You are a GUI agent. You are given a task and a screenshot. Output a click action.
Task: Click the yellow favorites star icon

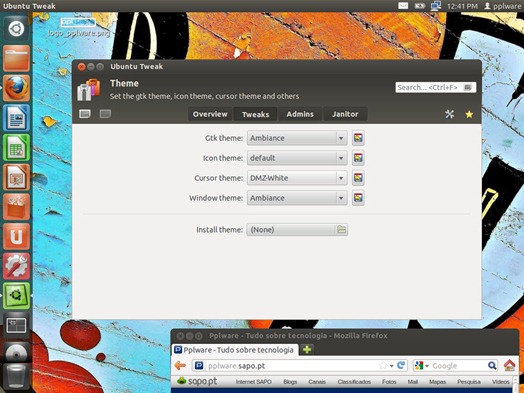coord(469,114)
